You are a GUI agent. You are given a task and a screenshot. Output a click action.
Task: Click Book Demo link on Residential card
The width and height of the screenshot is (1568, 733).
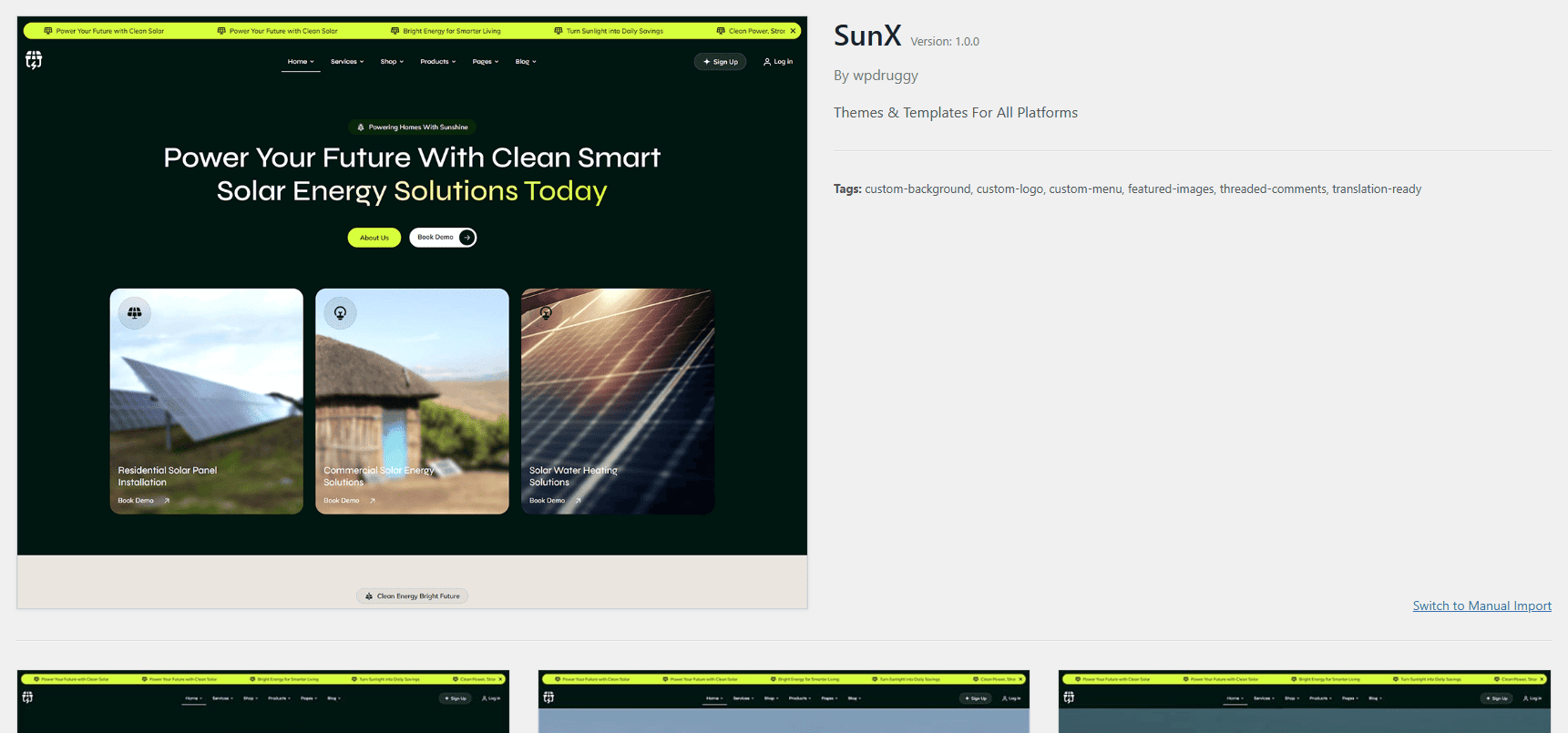click(144, 501)
